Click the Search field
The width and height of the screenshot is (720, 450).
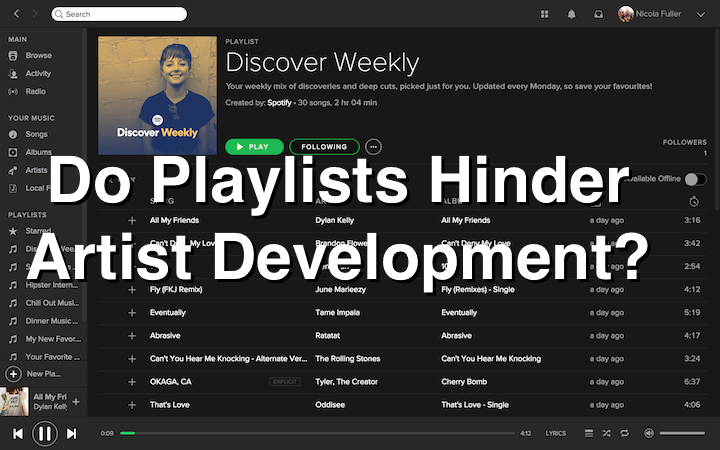point(119,14)
